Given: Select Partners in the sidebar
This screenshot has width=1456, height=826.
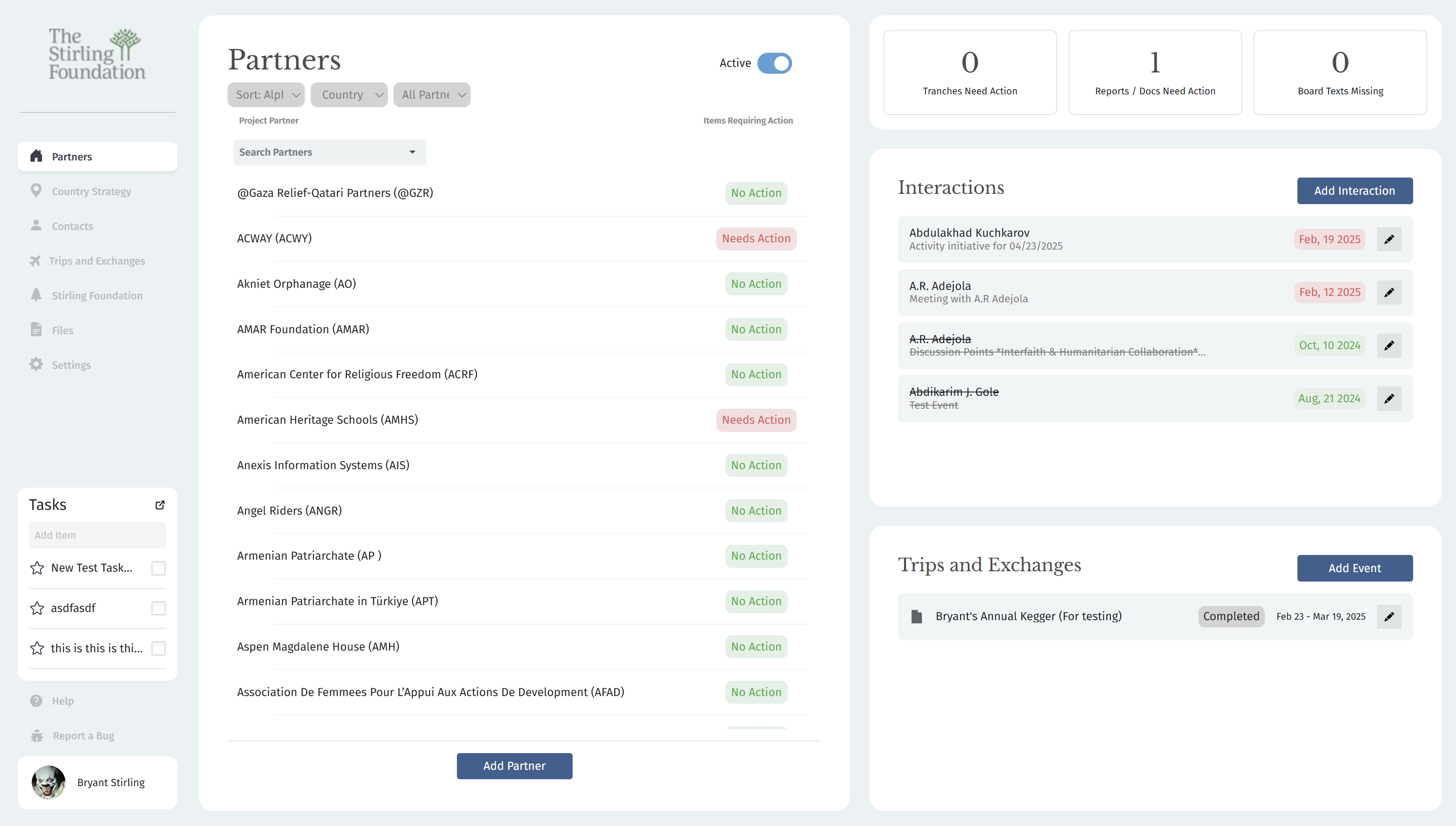Looking at the screenshot, I should click(x=72, y=156).
